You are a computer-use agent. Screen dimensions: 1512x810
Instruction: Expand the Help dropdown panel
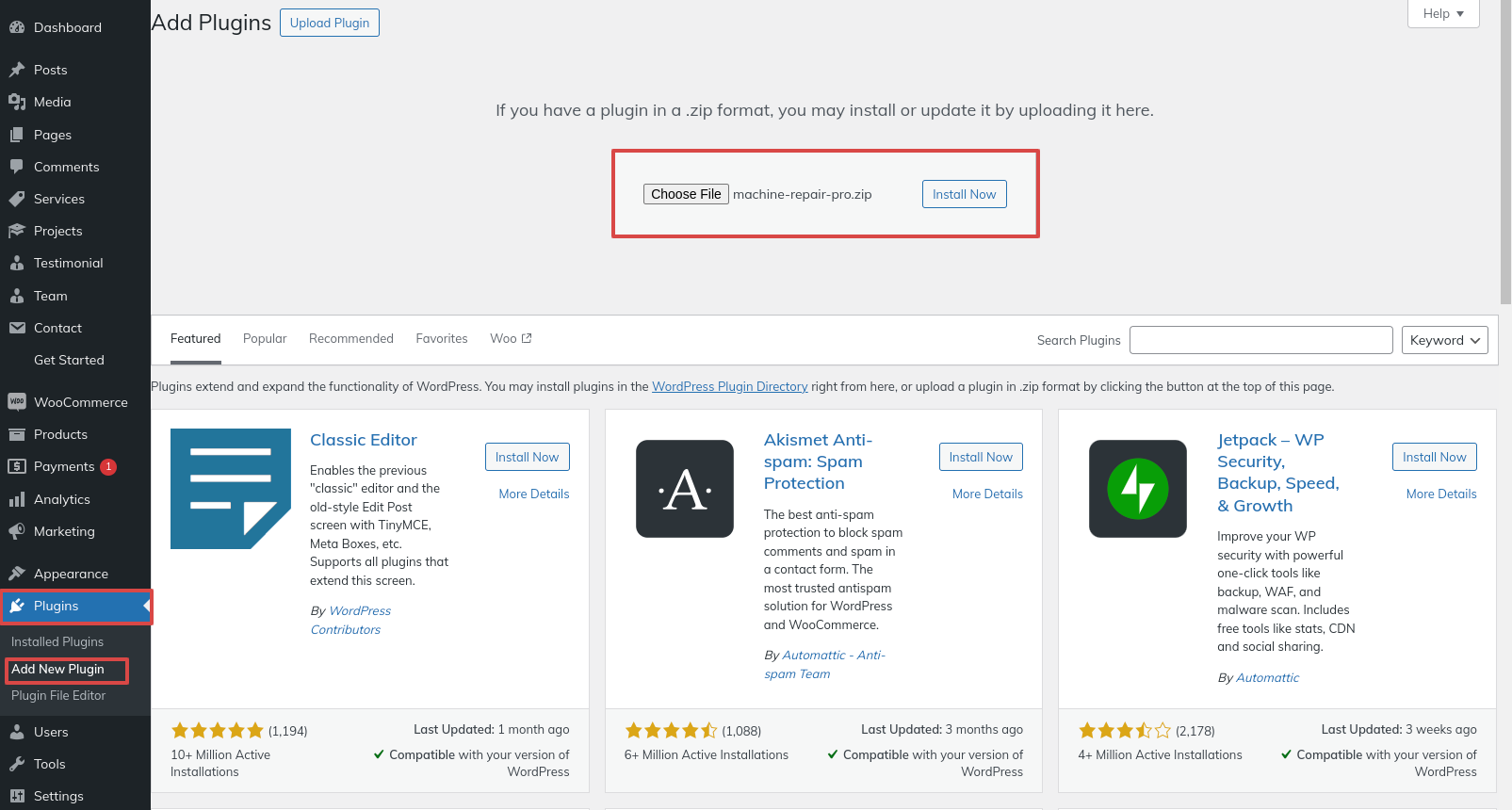coord(1443,13)
